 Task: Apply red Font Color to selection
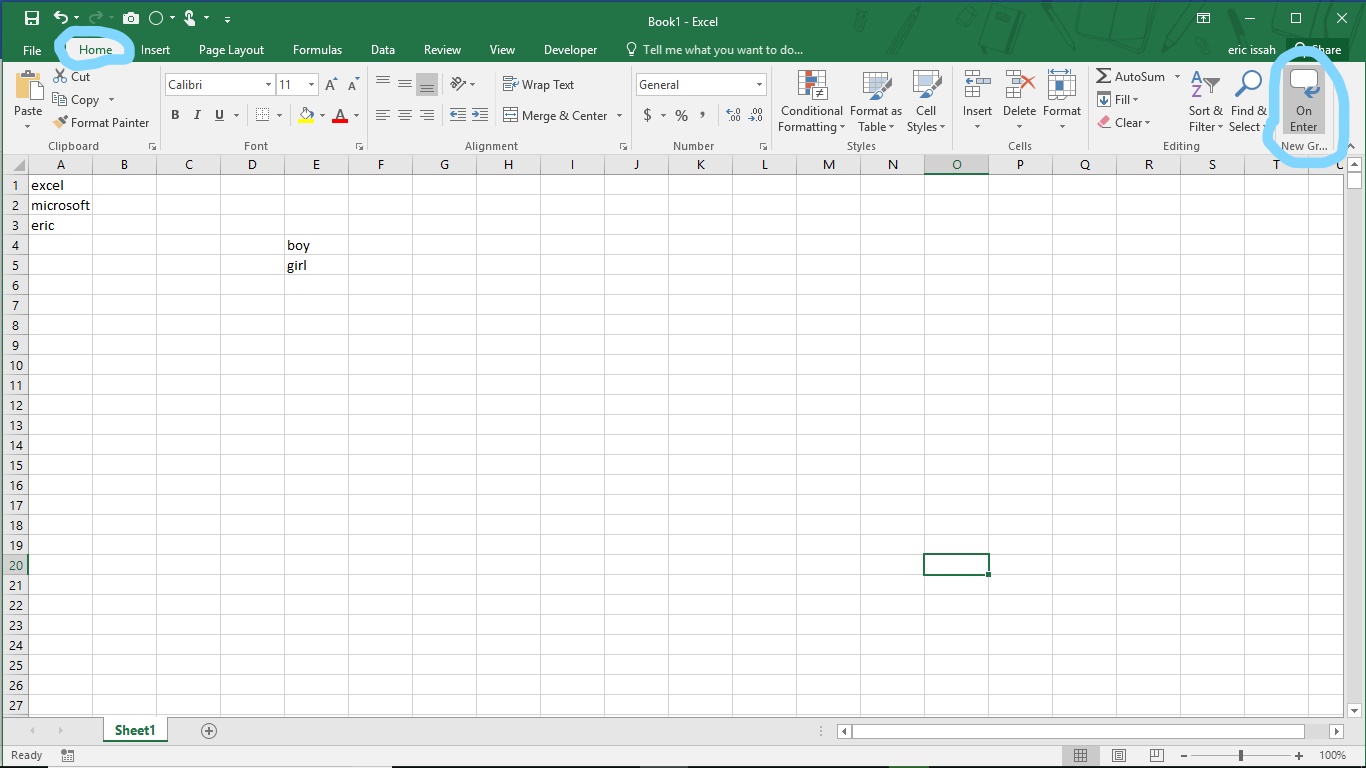click(x=341, y=115)
